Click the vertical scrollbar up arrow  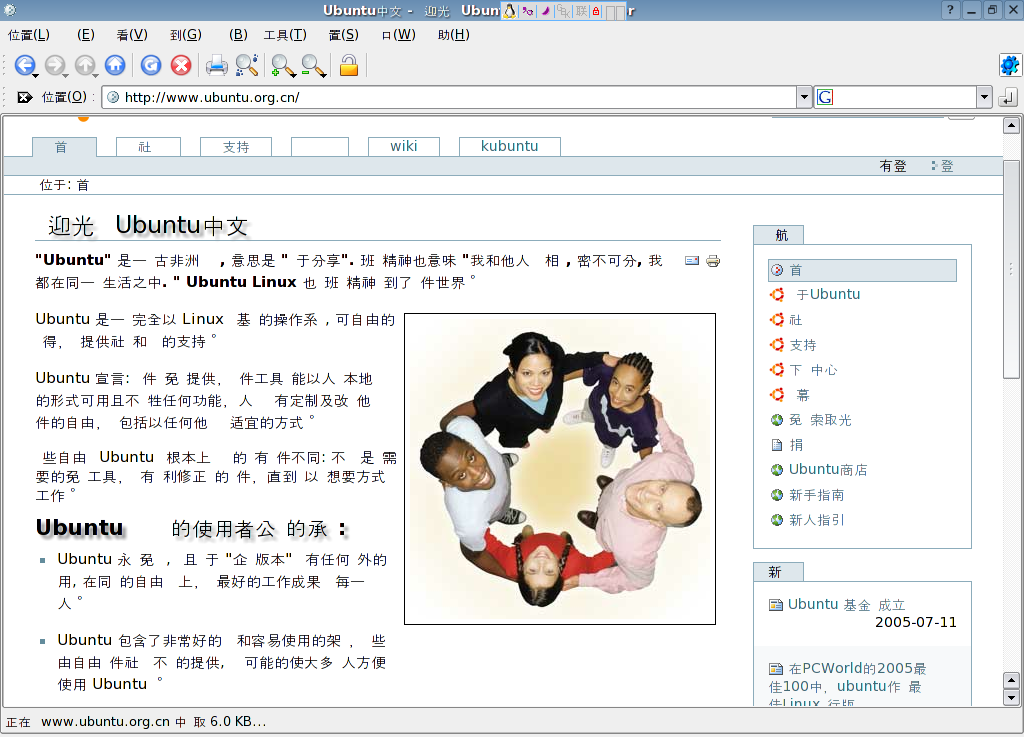point(1011,125)
